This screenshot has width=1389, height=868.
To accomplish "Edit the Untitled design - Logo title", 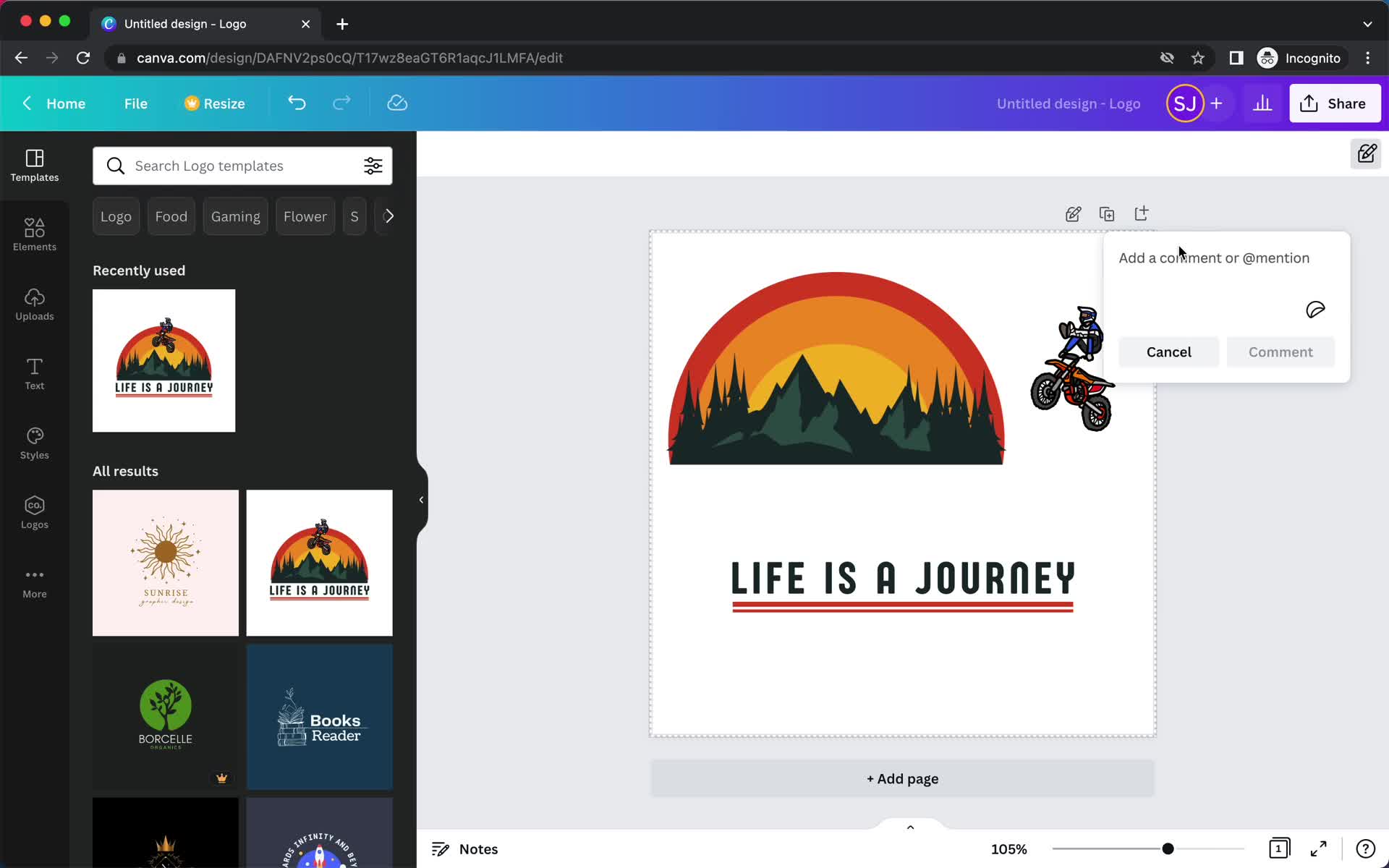I will click(x=1069, y=103).
